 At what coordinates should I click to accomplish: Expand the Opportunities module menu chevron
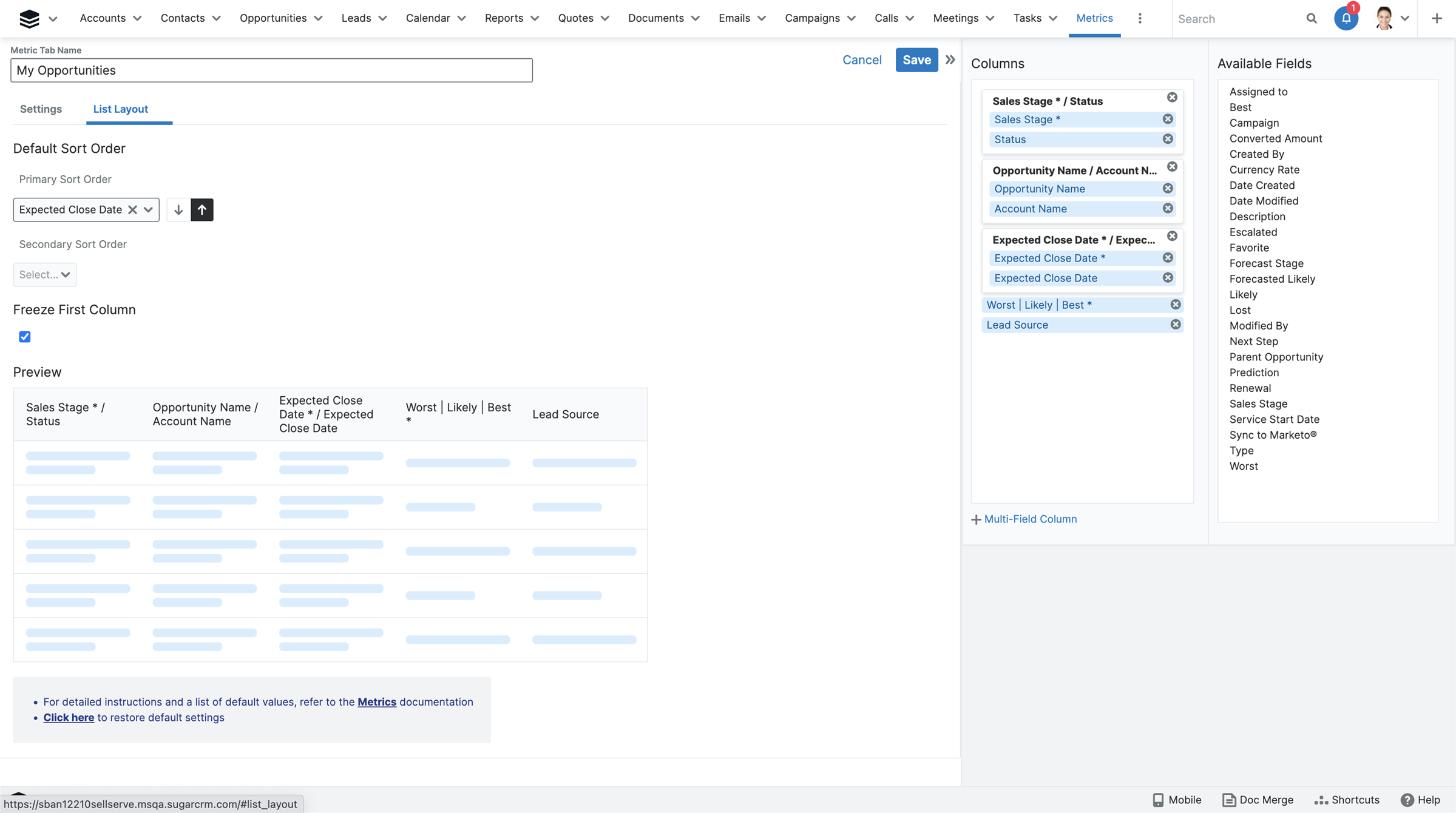click(x=318, y=19)
